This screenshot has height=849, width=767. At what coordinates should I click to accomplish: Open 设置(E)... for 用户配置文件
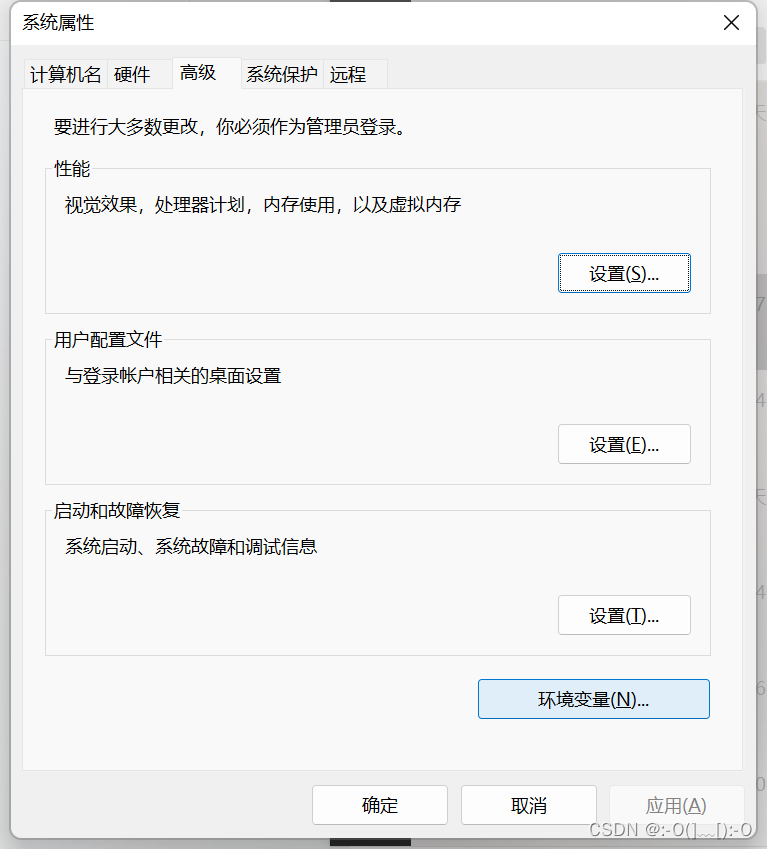(624, 444)
